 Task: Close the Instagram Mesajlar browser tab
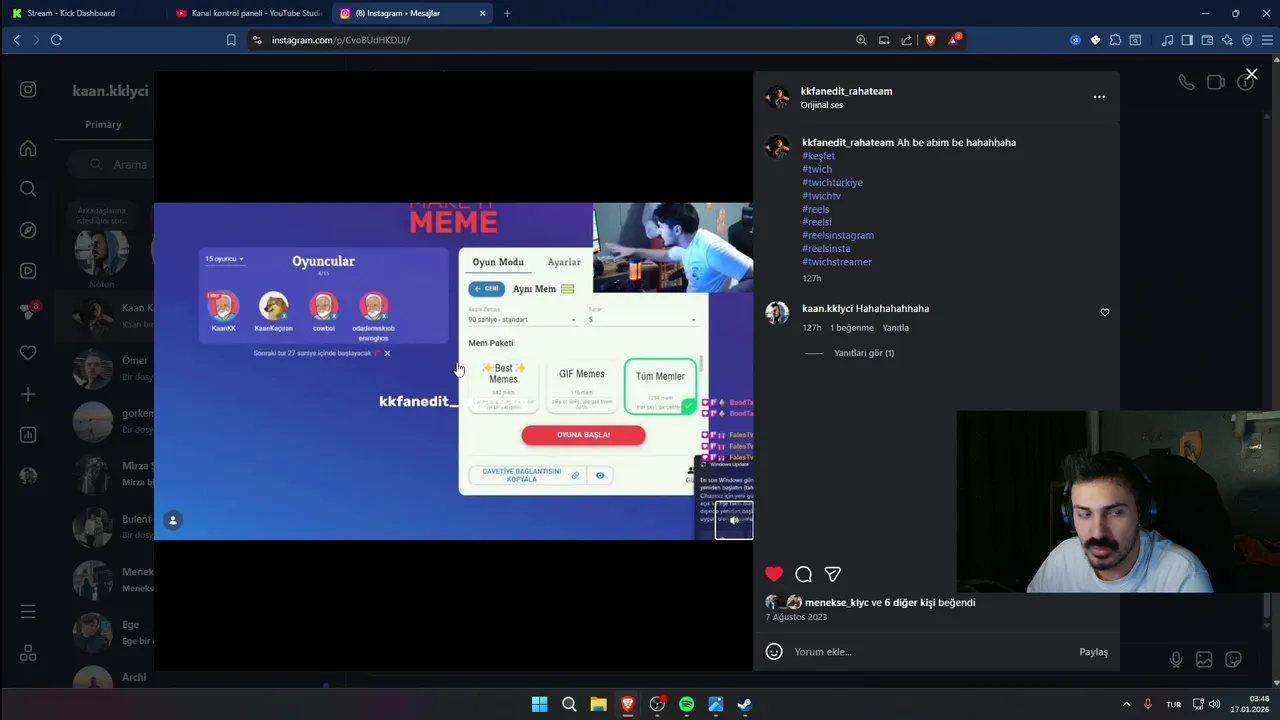[x=482, y=13]
